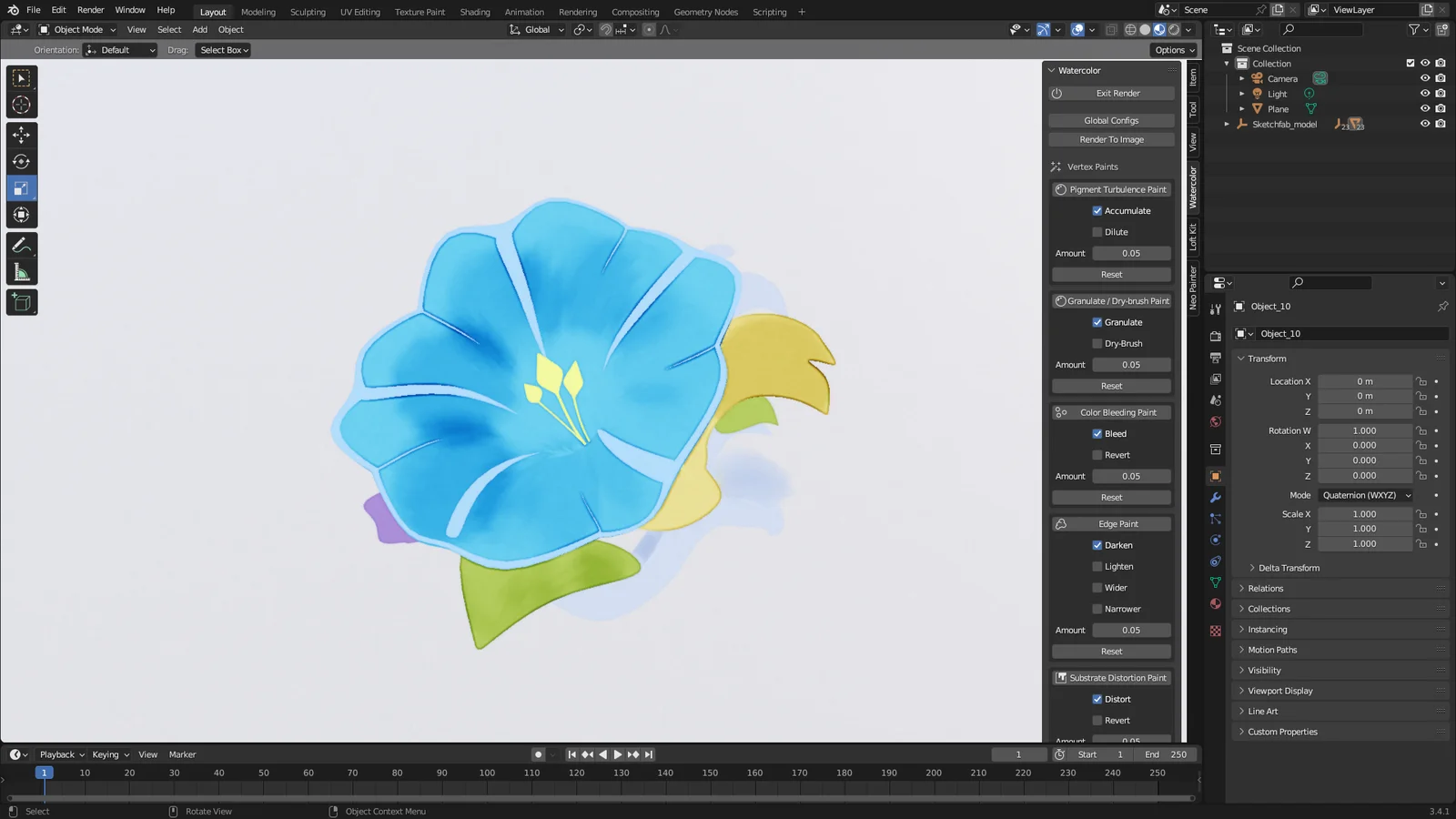Viewport: 1456px width, 819px height.
Task: Select the Tweak cursor tool
Action: tap(22, 105)
